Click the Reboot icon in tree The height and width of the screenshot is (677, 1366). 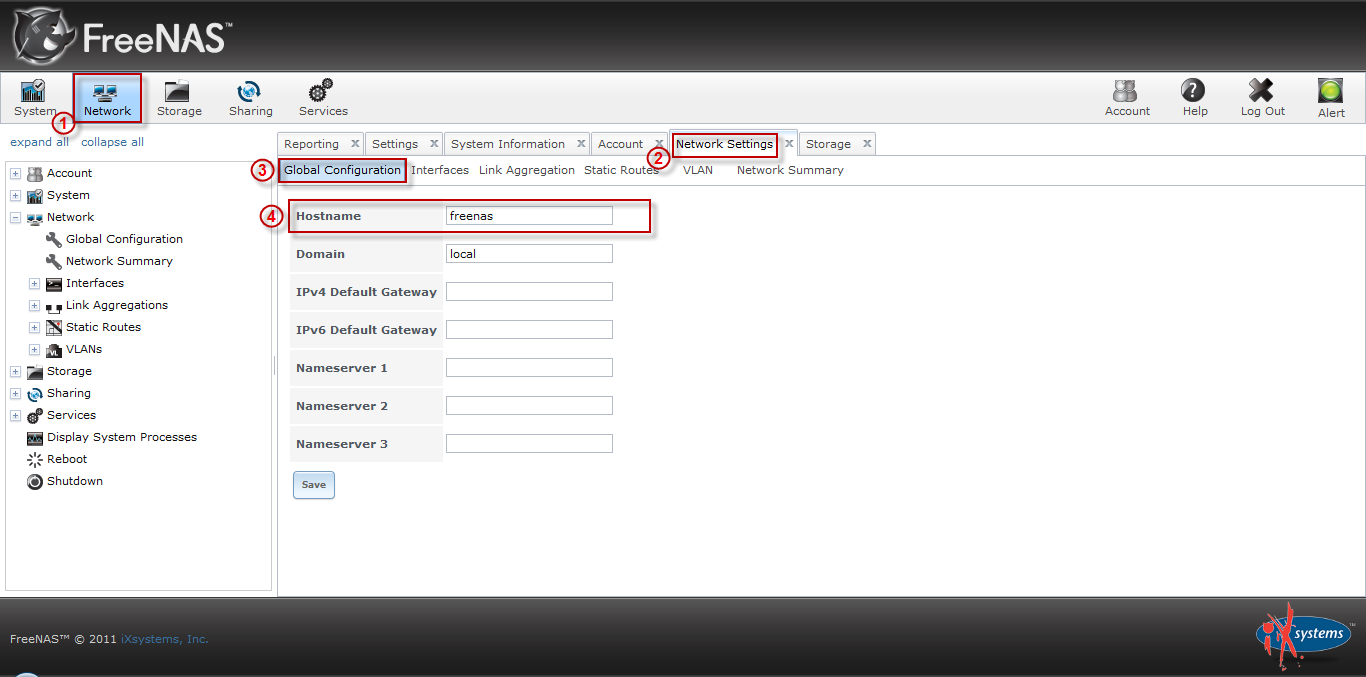click(35, 460)
